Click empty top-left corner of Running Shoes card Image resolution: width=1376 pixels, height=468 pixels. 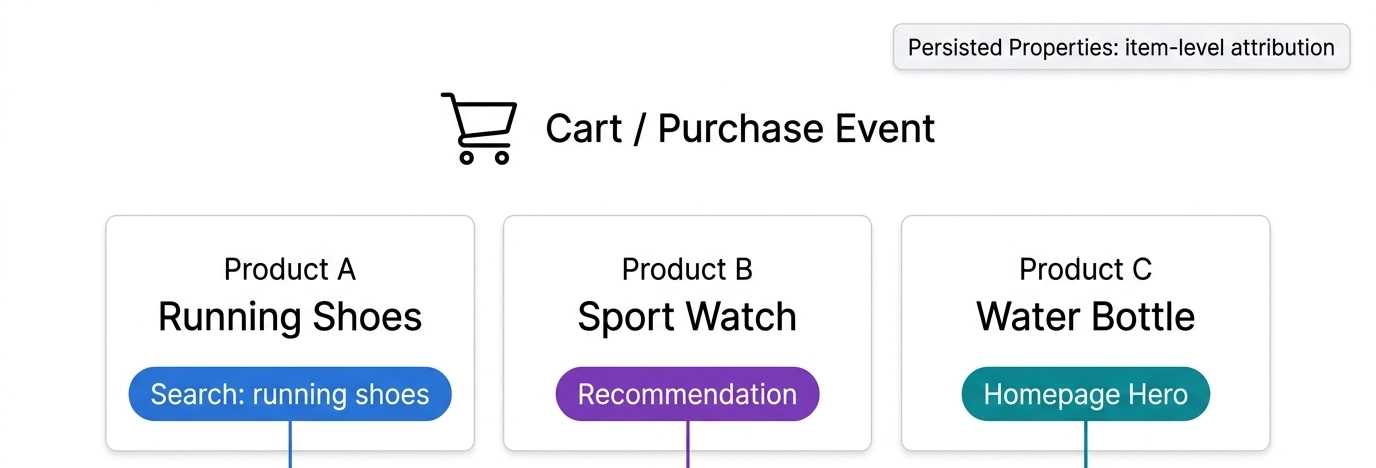pos(130,236)
